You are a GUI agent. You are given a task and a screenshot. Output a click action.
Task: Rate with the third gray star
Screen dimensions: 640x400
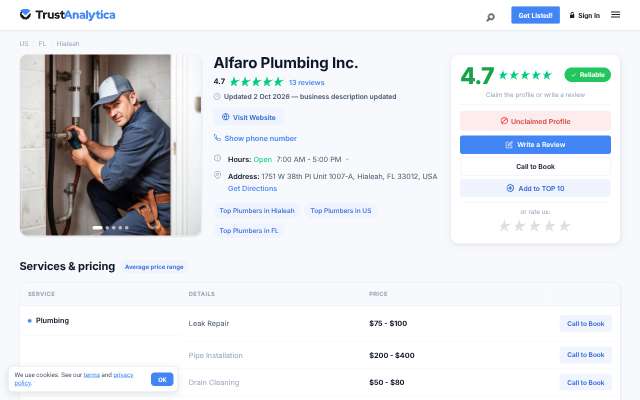coord(535,226)
